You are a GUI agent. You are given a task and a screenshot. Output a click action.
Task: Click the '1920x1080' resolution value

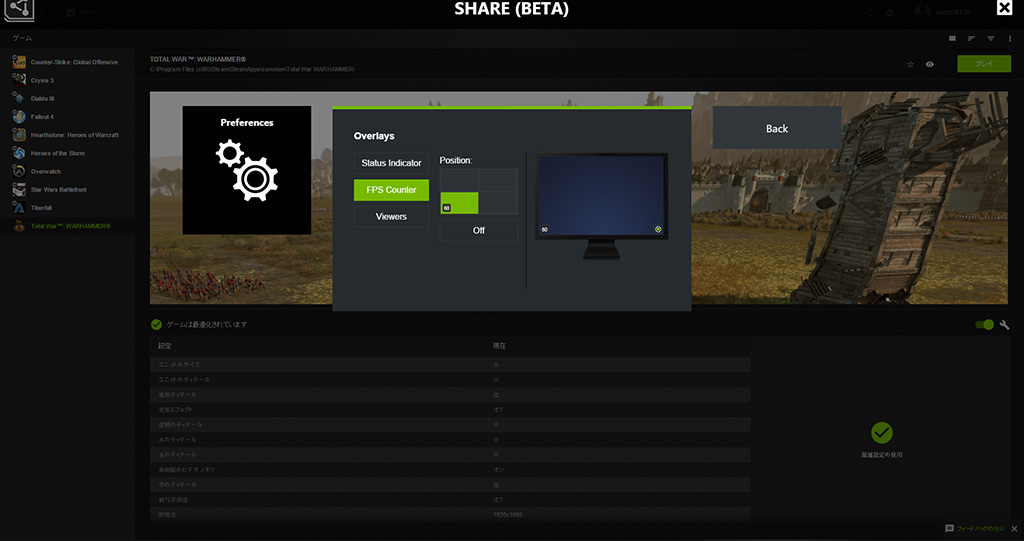pyautogui.click(x=508, y=515)
